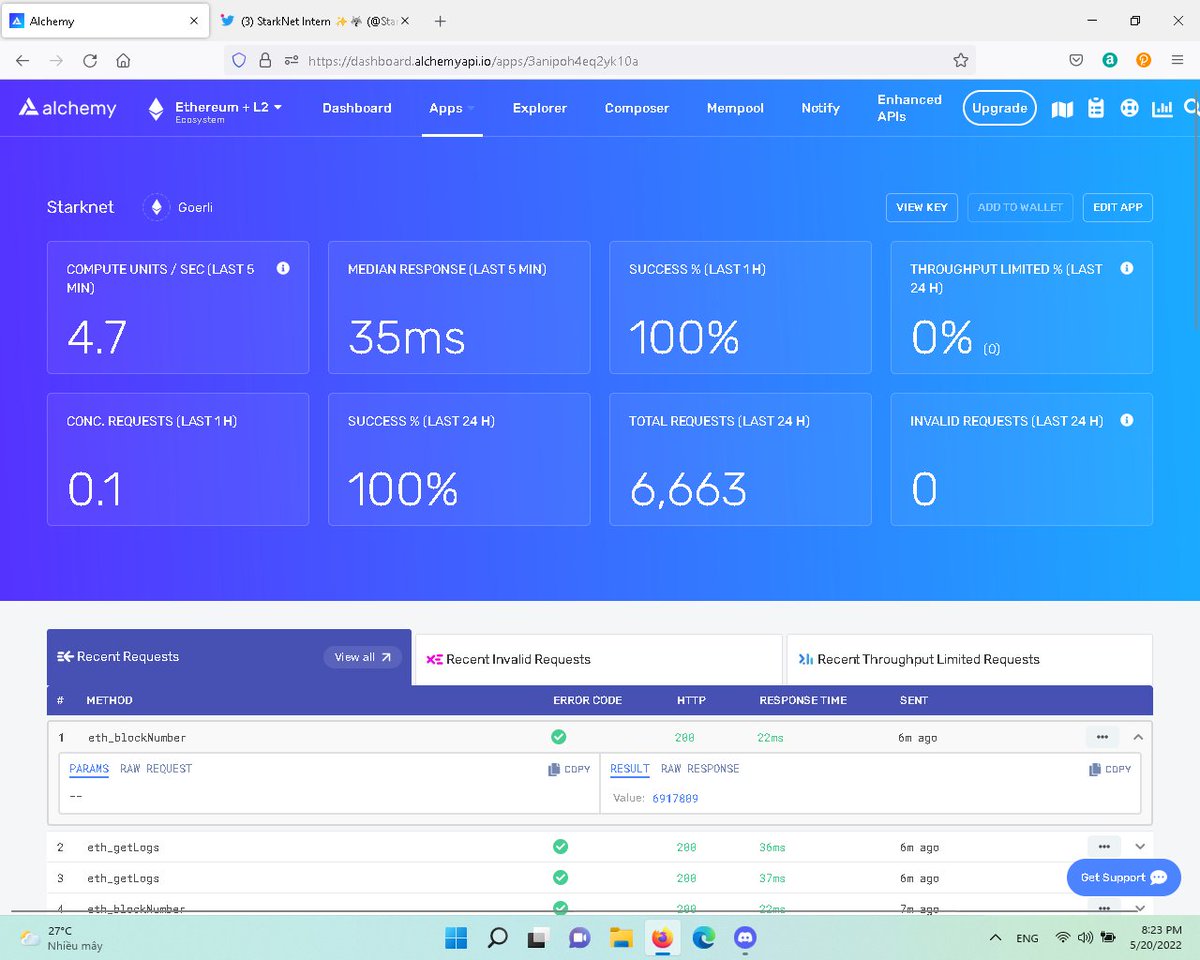Switch to Recent Throughput Limited Requests tab
This screenshot has height=960, width=1200.
[x=969, y=659]
